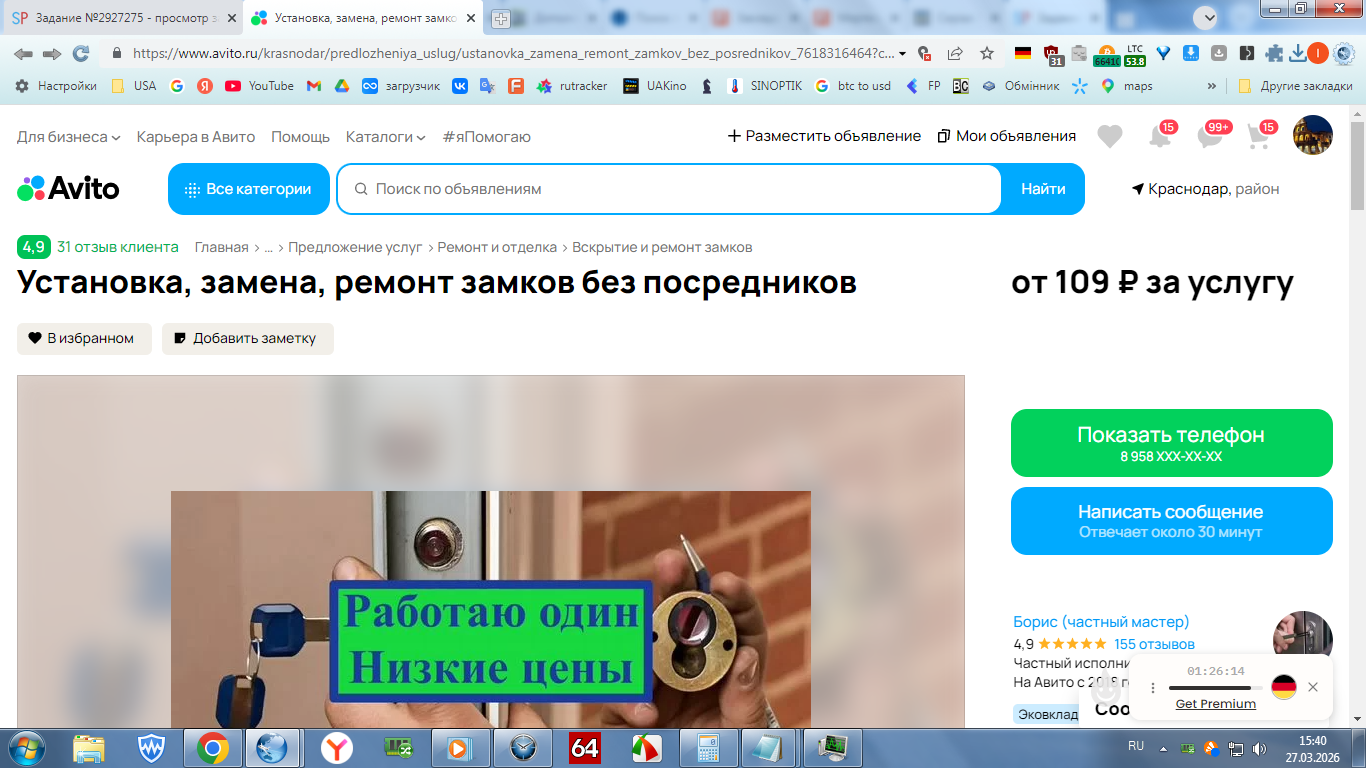This screenshot has height=768, width=1366.
Task: Click the Windows Start button
Action: coord(27,747)
